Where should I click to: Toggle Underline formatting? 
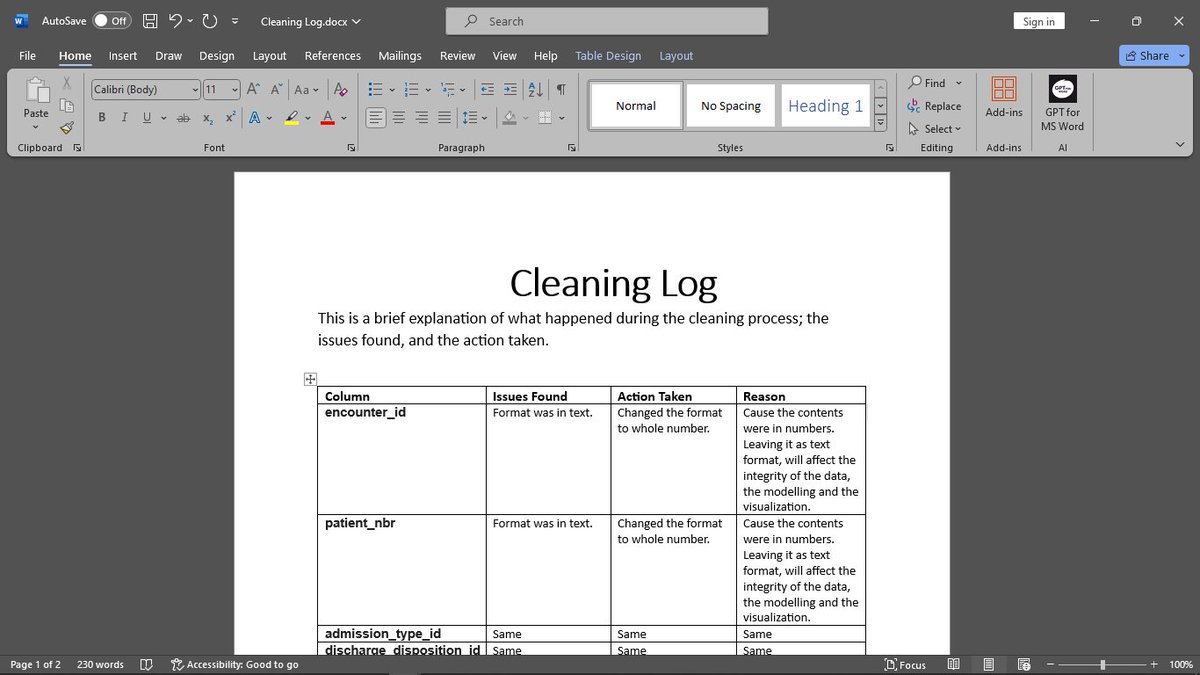click(147, 118)
